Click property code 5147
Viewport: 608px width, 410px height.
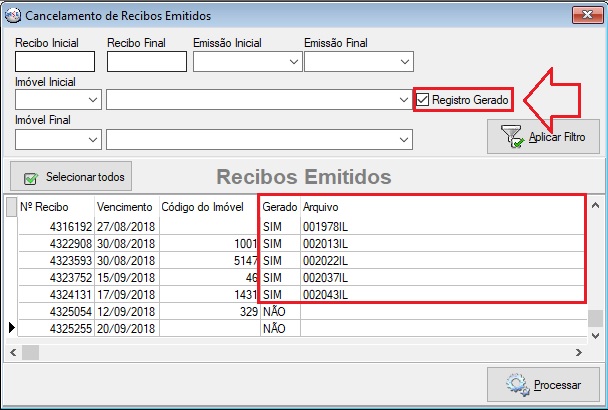pyautogui.click(x=246, y=261)
